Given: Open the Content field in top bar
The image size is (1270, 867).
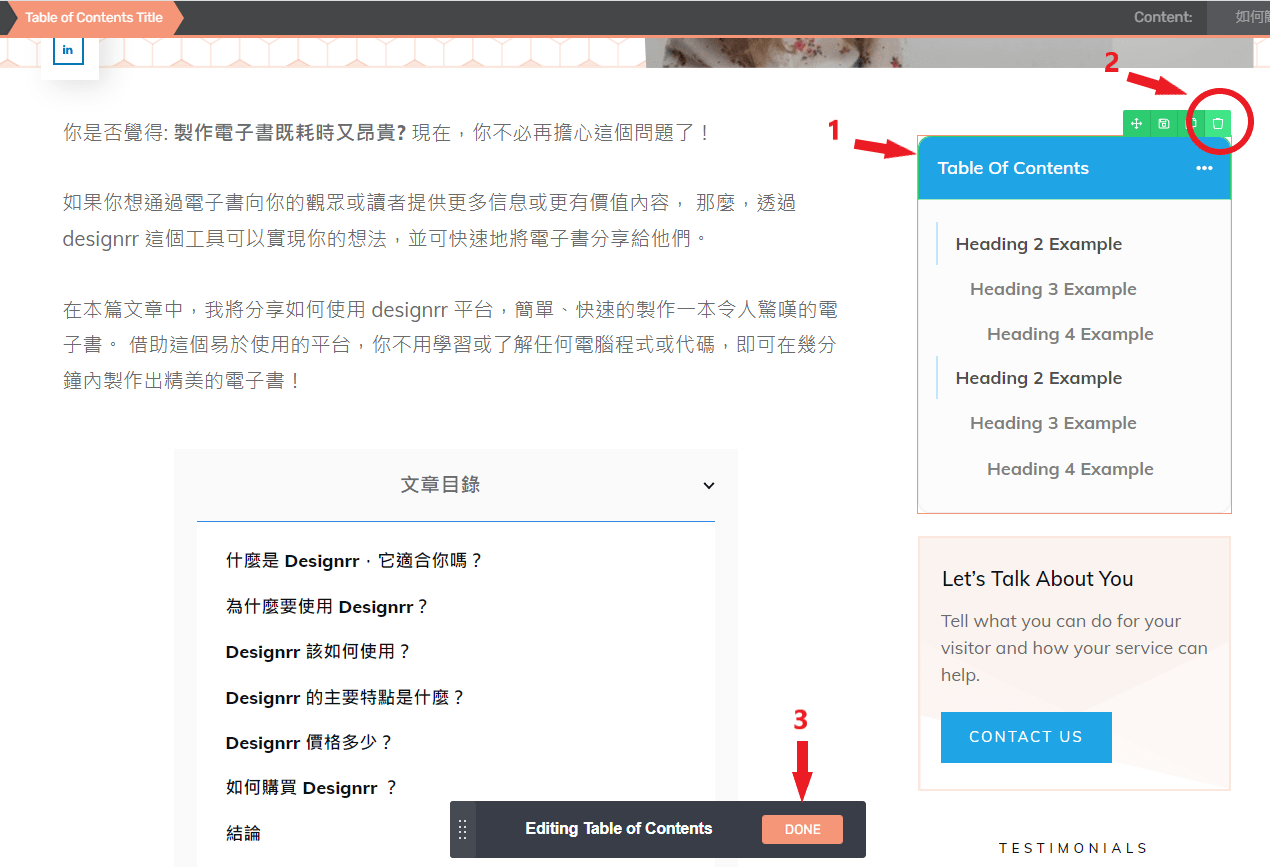Looking at the screenshot, I should [x=1238, y=17].
